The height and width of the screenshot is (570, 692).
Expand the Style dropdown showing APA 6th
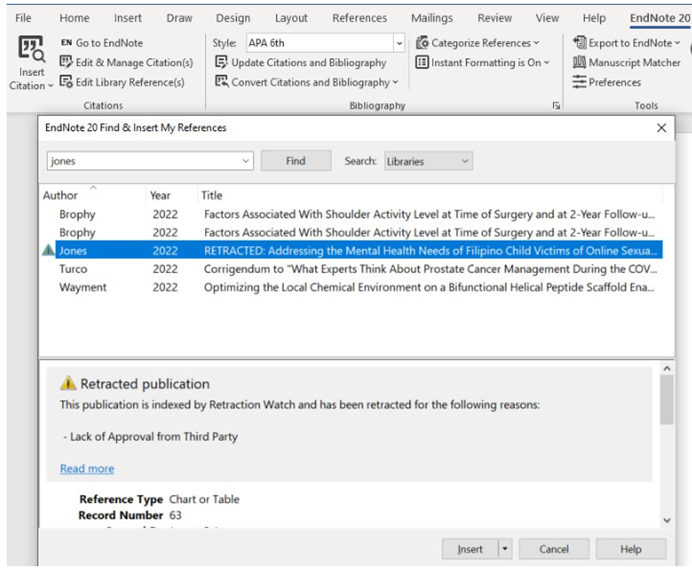[x=399, y=43]
